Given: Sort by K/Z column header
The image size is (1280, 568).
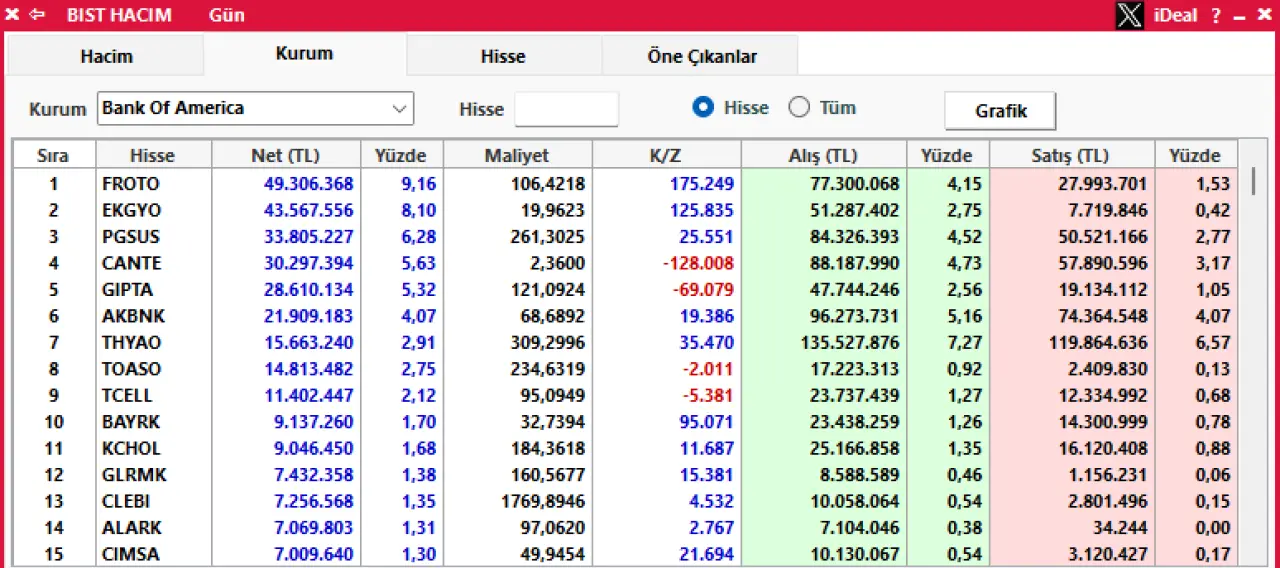Looking at the screenshot, I should (x=665, y=155).
